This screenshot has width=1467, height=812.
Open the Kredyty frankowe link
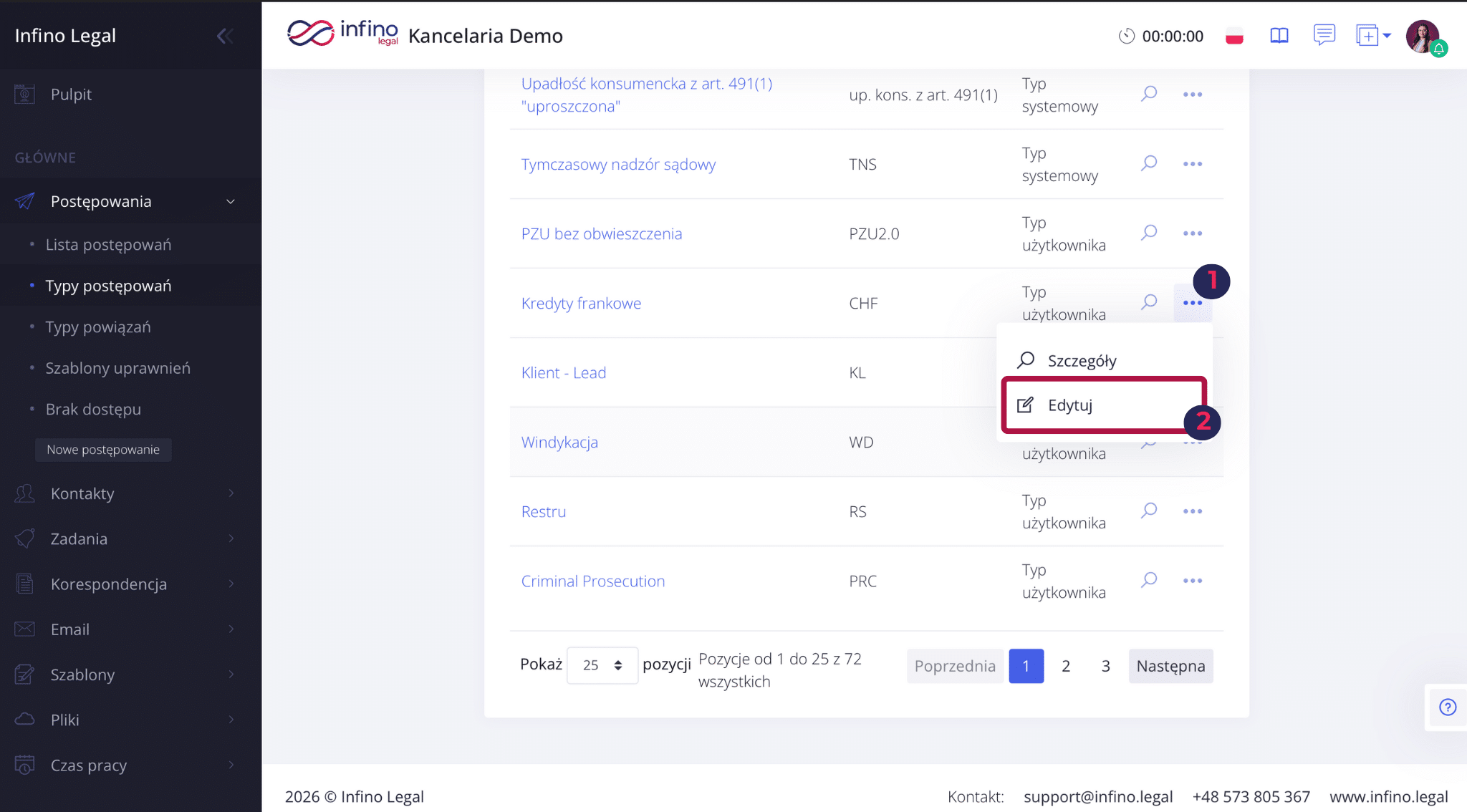click(581, 304)
